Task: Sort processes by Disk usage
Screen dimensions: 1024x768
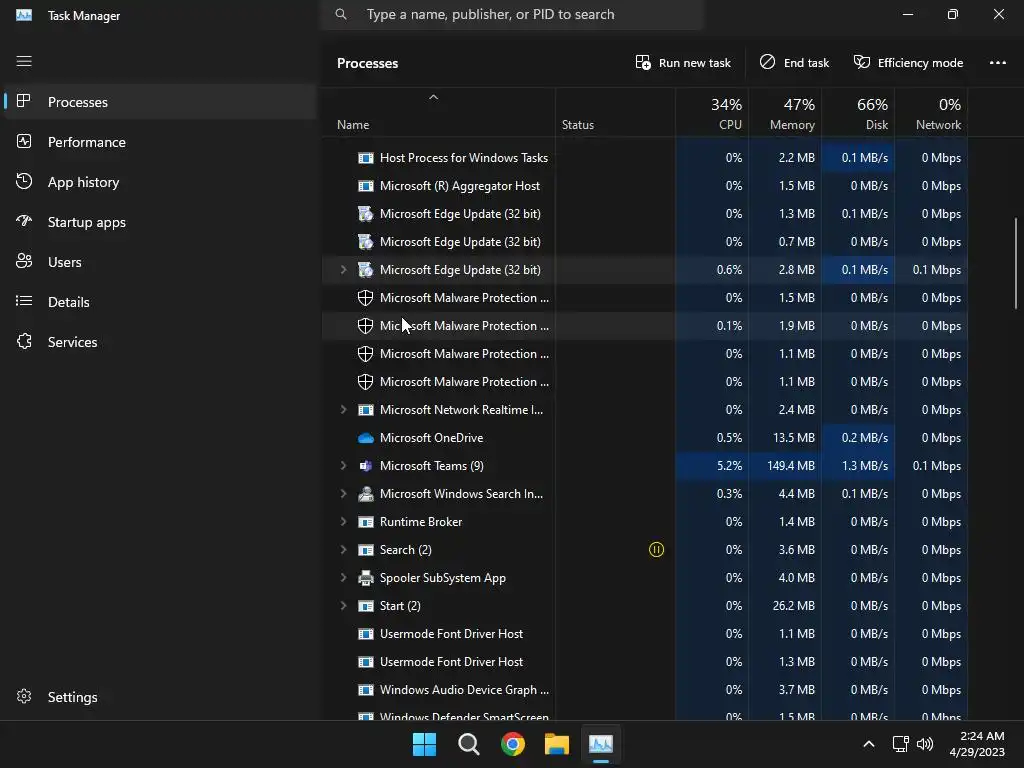Action: coord(858,114)
